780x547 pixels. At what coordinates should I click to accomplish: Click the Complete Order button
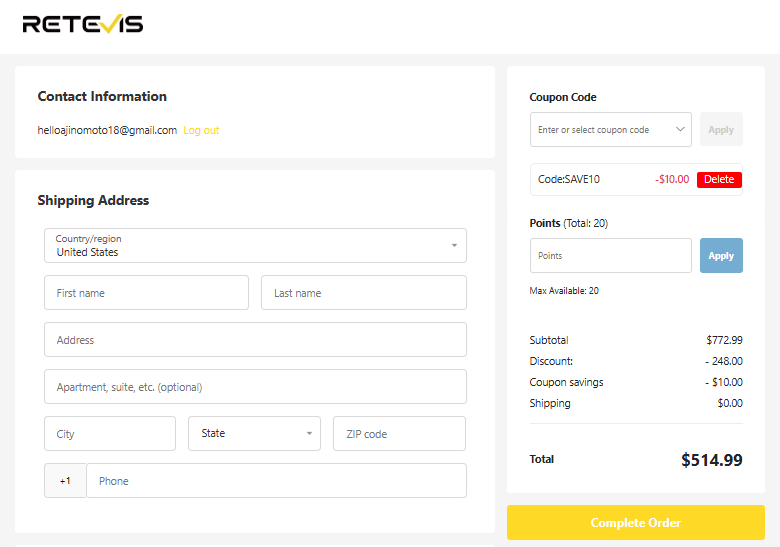[x=635, y=523]
